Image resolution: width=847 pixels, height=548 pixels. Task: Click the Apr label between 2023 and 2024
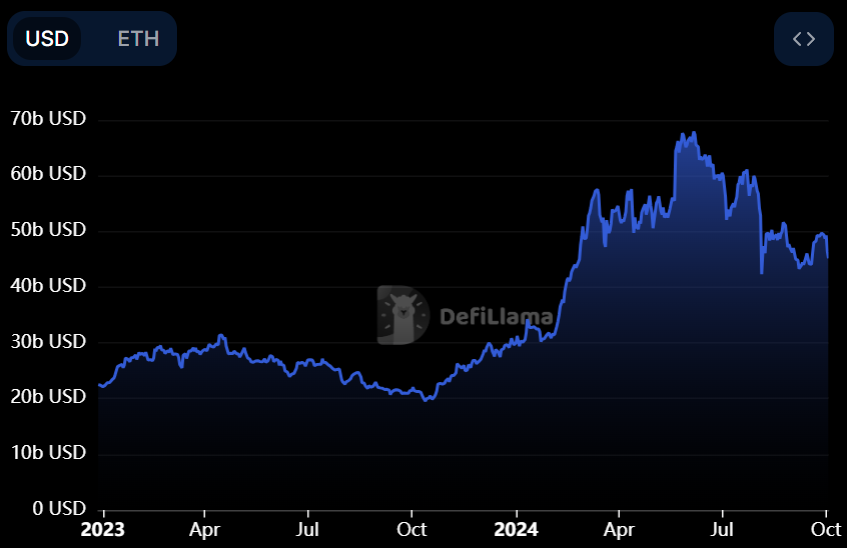coord(205,529)
